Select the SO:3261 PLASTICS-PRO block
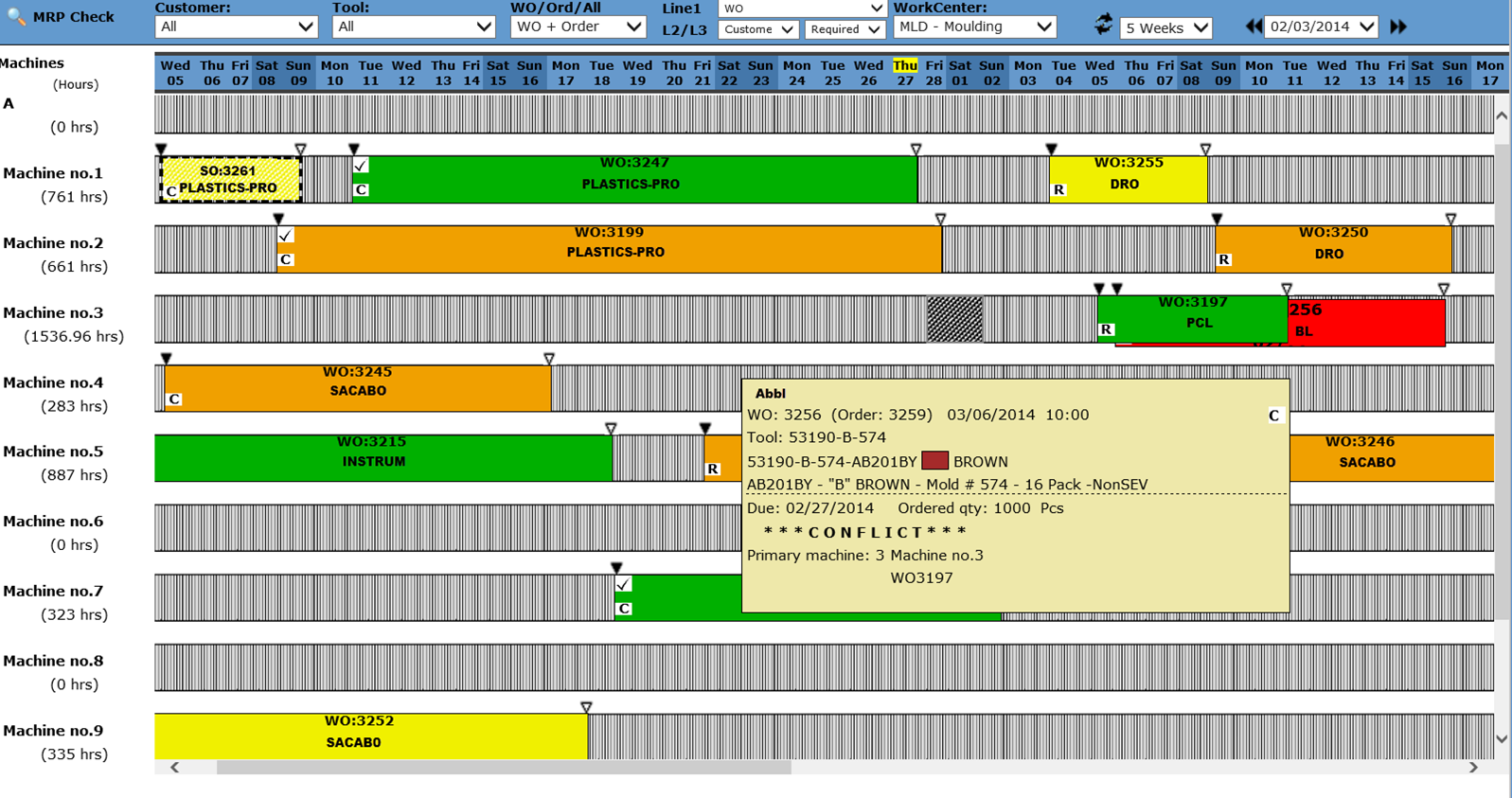 click(230, 179)
